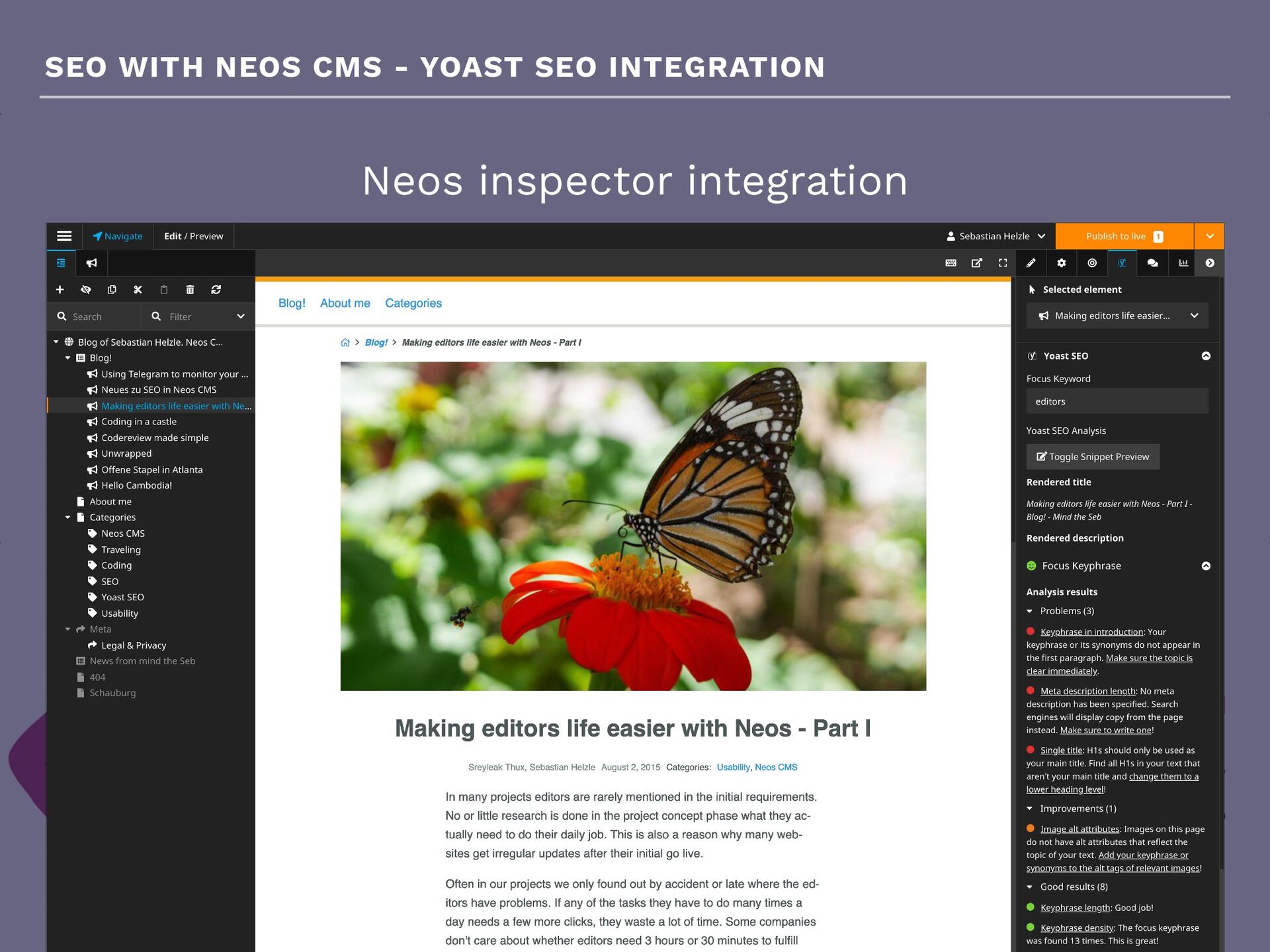Toggle hide node with eye-slash icon
The width and height of the screenshot is (1270, 952).
pyautogui.click(x=86, y=290)
